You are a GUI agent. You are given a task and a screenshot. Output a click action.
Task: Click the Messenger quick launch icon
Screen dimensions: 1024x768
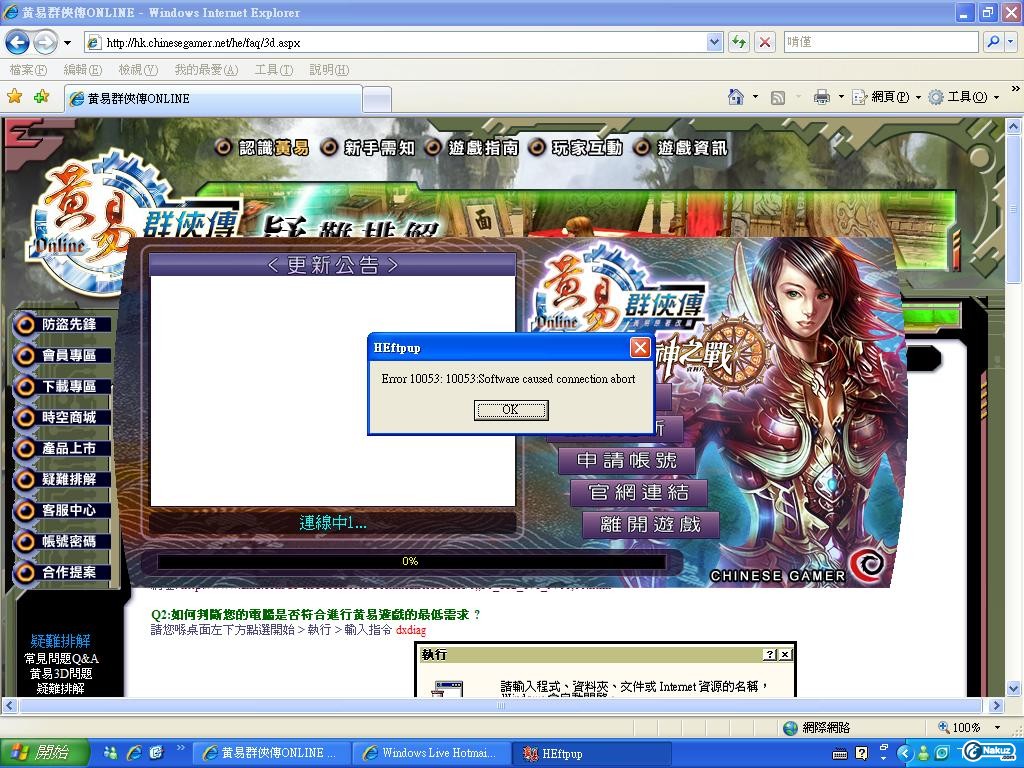point(111,753)
